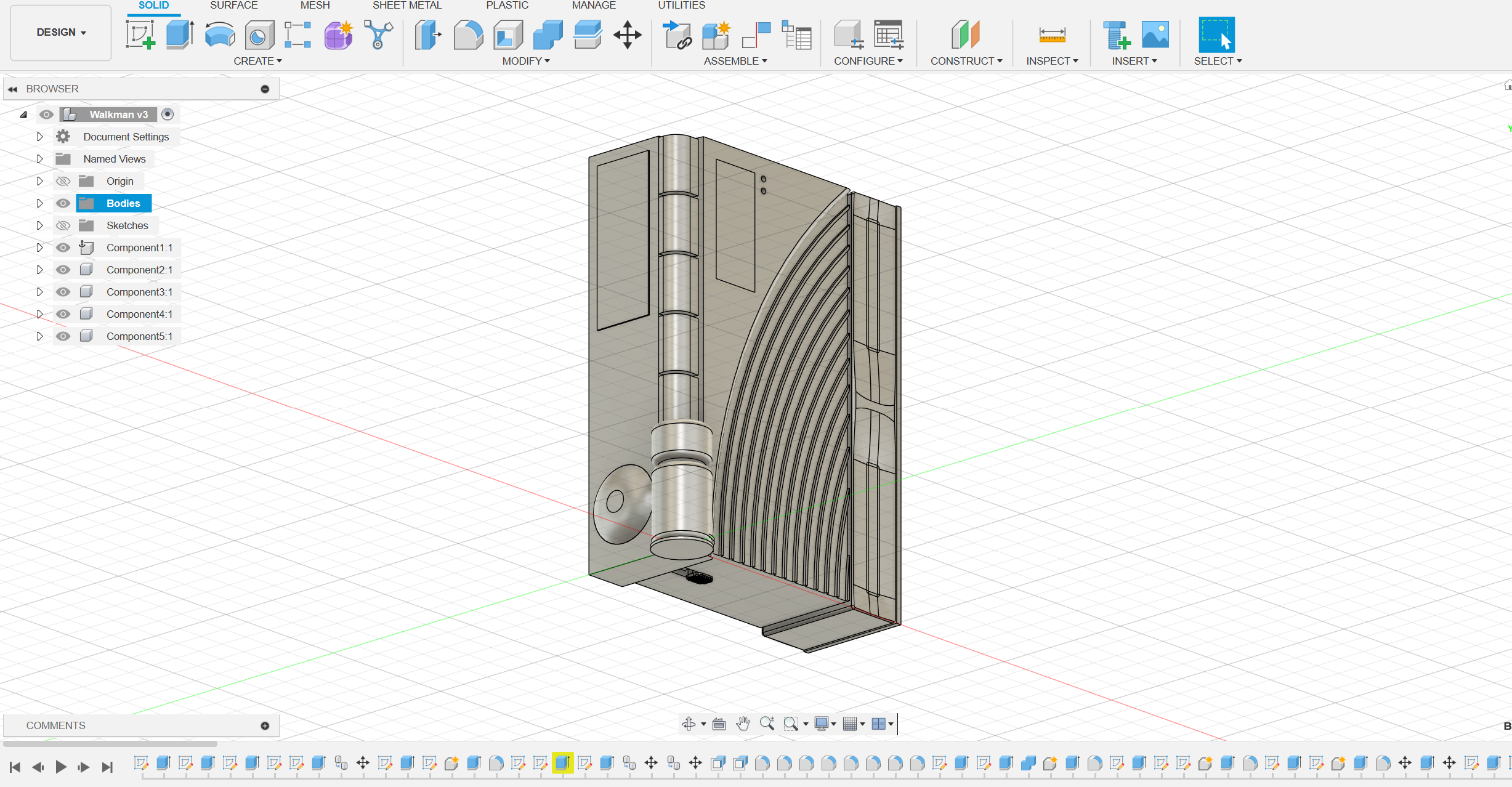Viewport: 1512px width, 787px height.
Task: Click the yellow highlighted timeline feature
Action: point(562,763)
